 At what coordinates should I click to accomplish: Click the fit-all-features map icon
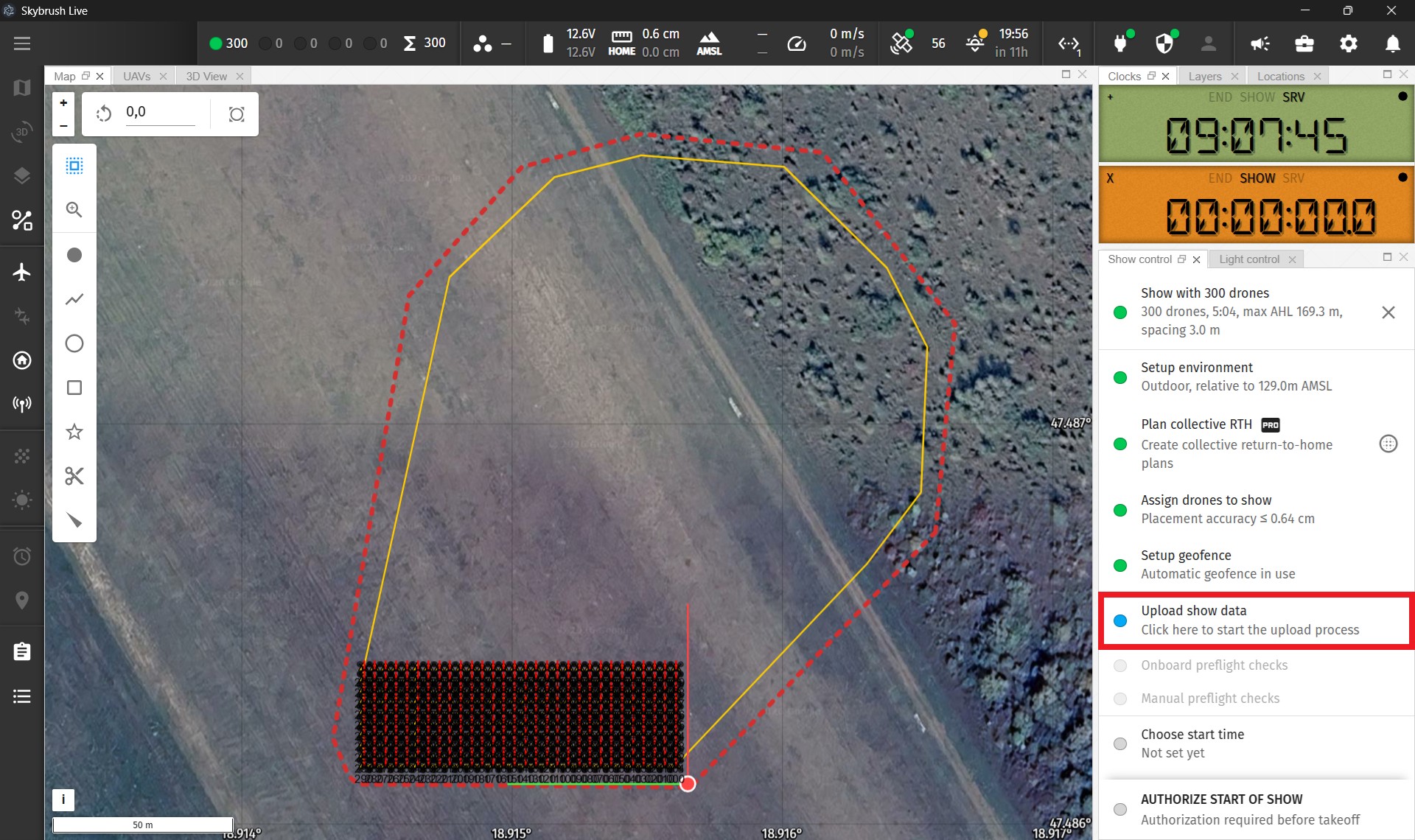[237, 114]
